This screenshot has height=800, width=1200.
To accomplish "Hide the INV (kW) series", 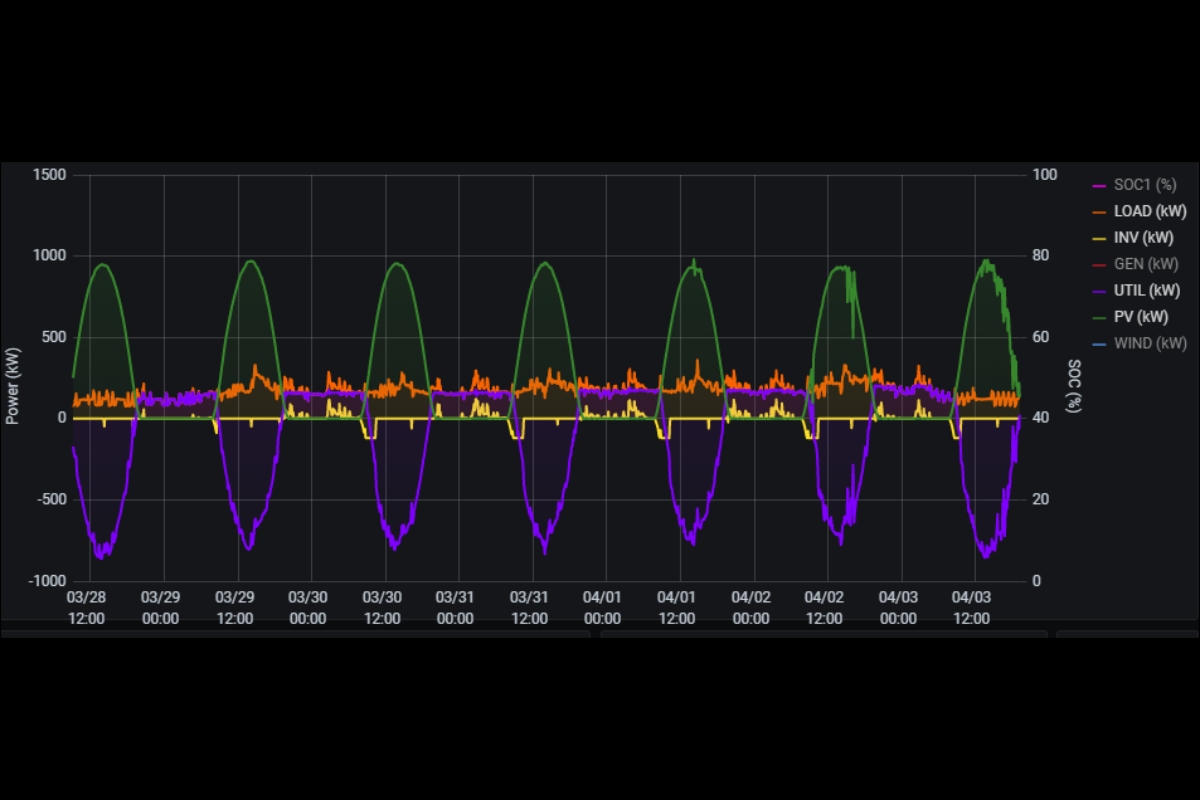I will tap(1144, 238).
